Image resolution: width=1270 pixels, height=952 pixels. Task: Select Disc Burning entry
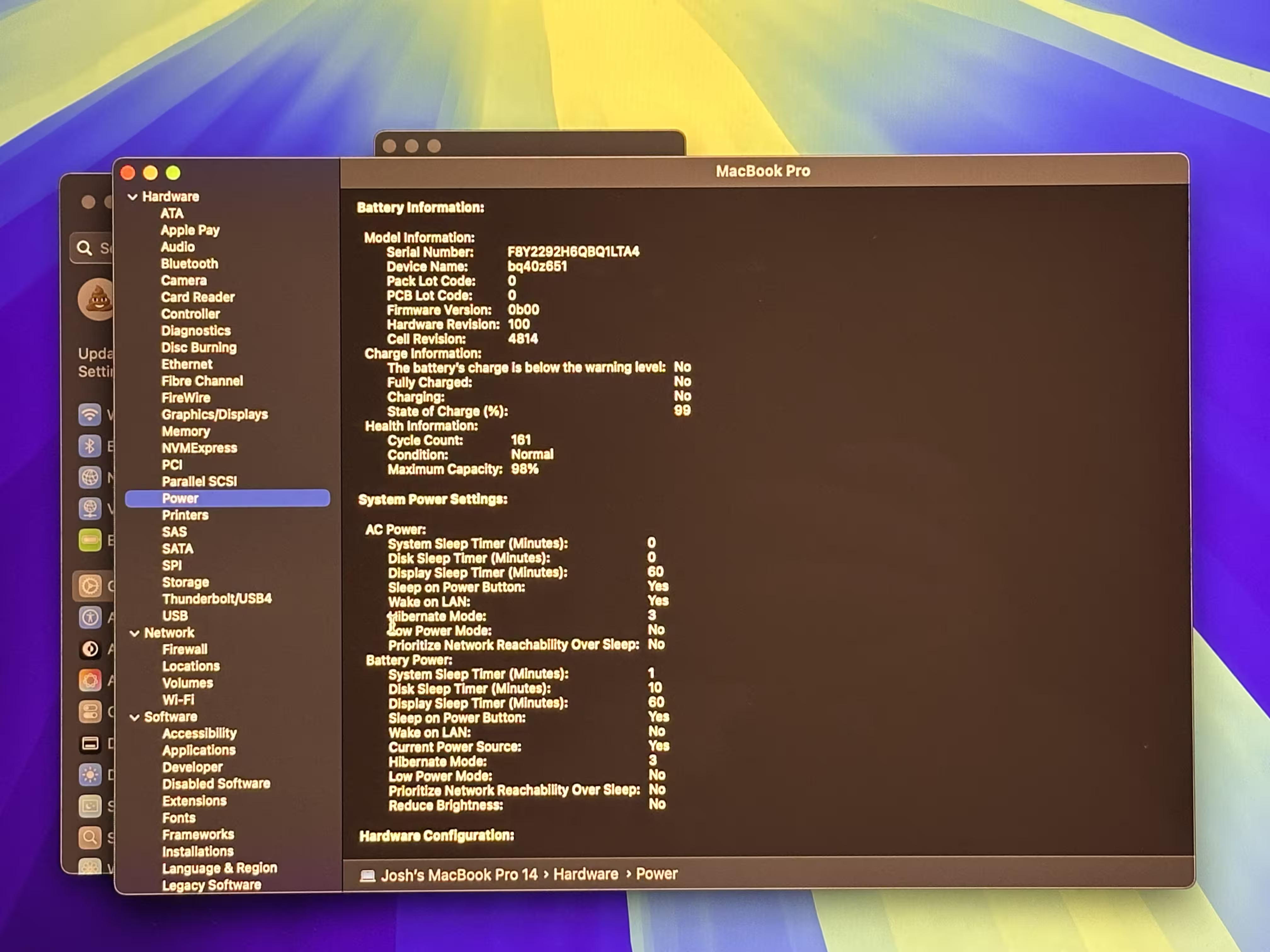[x=199, y=347]
